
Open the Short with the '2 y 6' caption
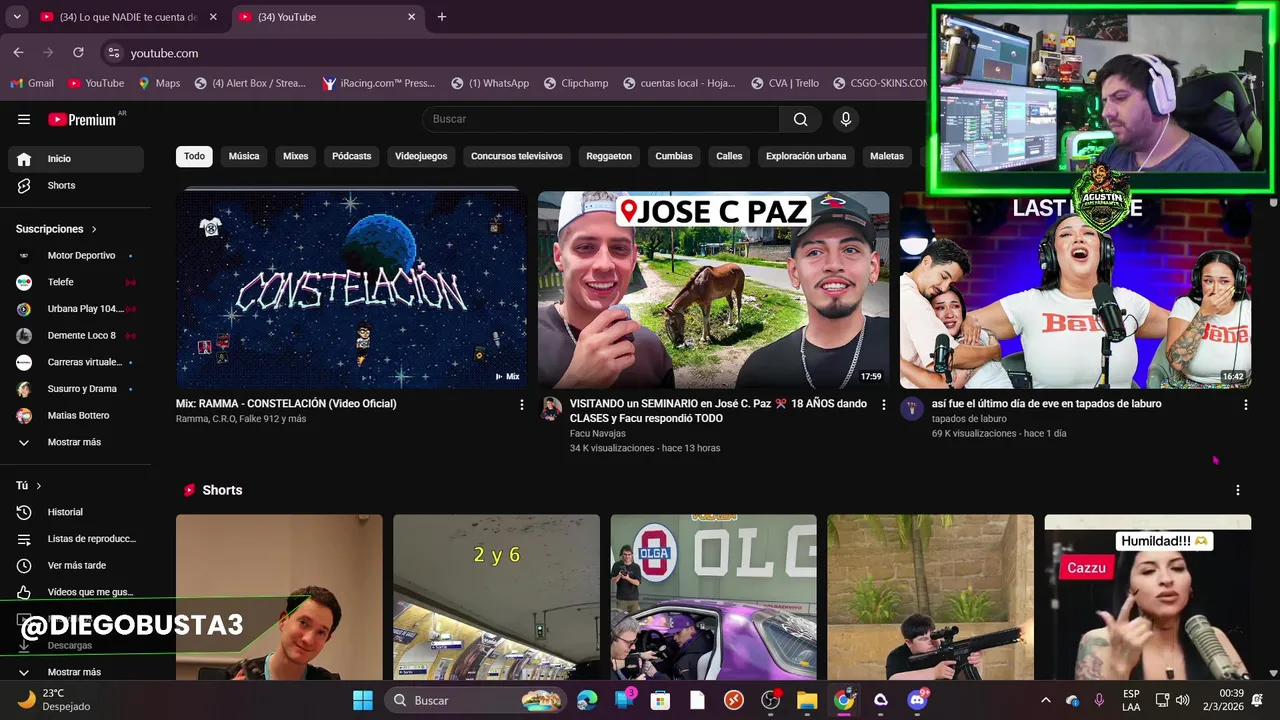(x=496, y=597)
